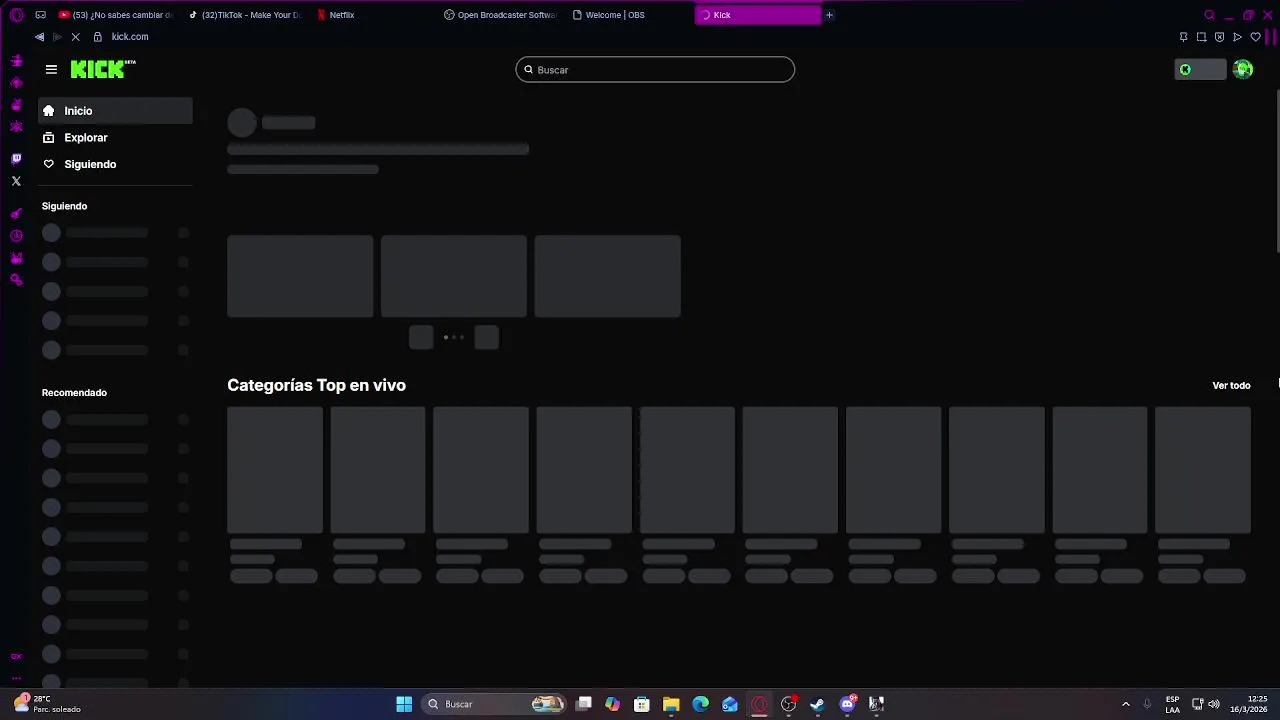The image size is (1280, 720).
Task: Click the taskbar Buscar search box
Action: (494, 704)
